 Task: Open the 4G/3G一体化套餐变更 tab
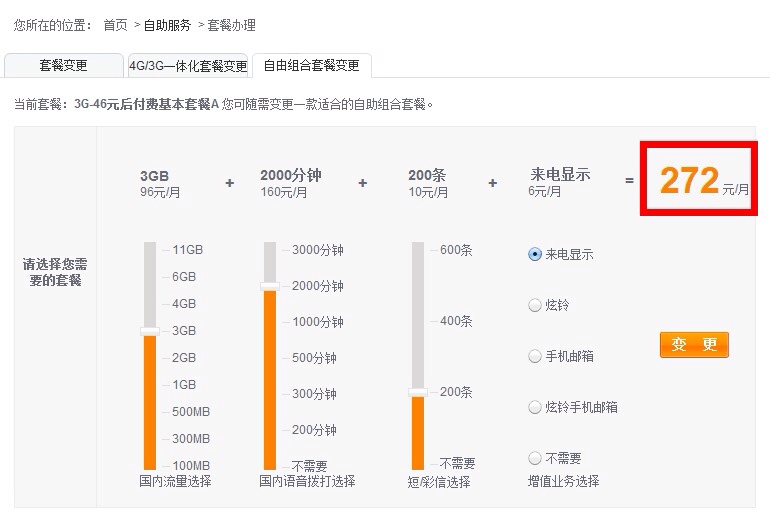click(x=188, y=66)
